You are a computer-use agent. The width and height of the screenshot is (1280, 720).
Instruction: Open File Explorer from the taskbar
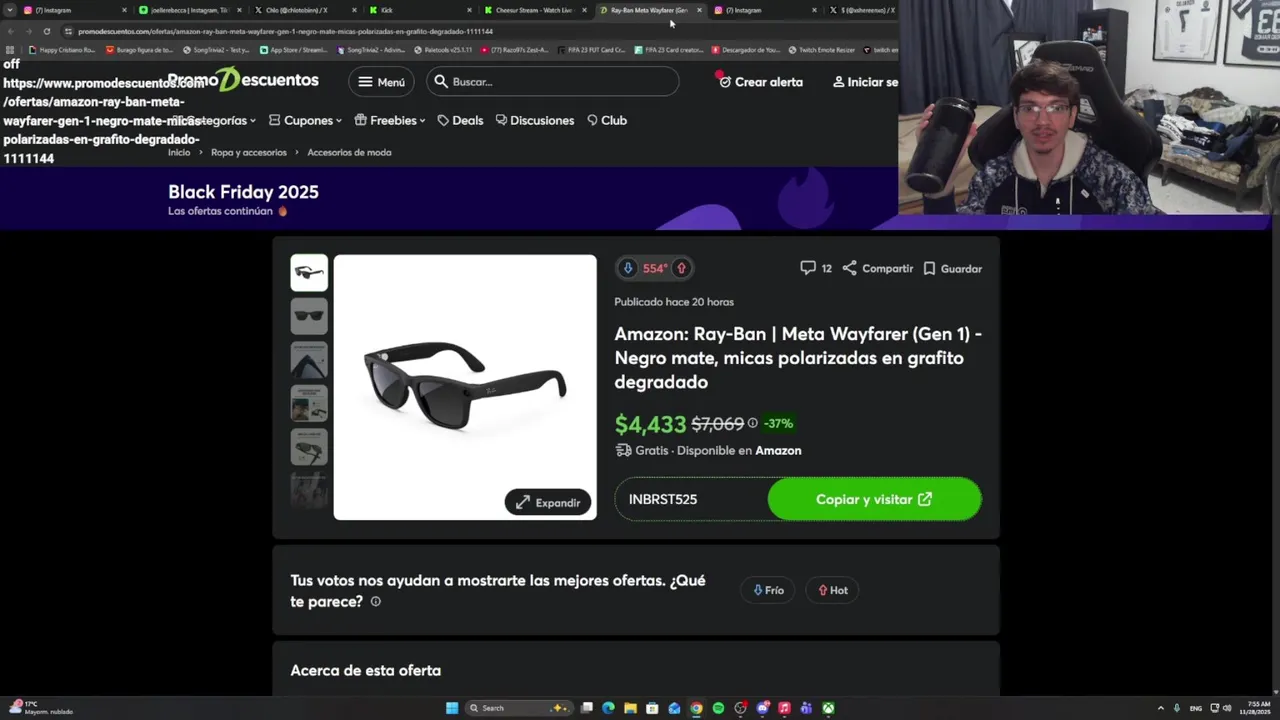630,708
